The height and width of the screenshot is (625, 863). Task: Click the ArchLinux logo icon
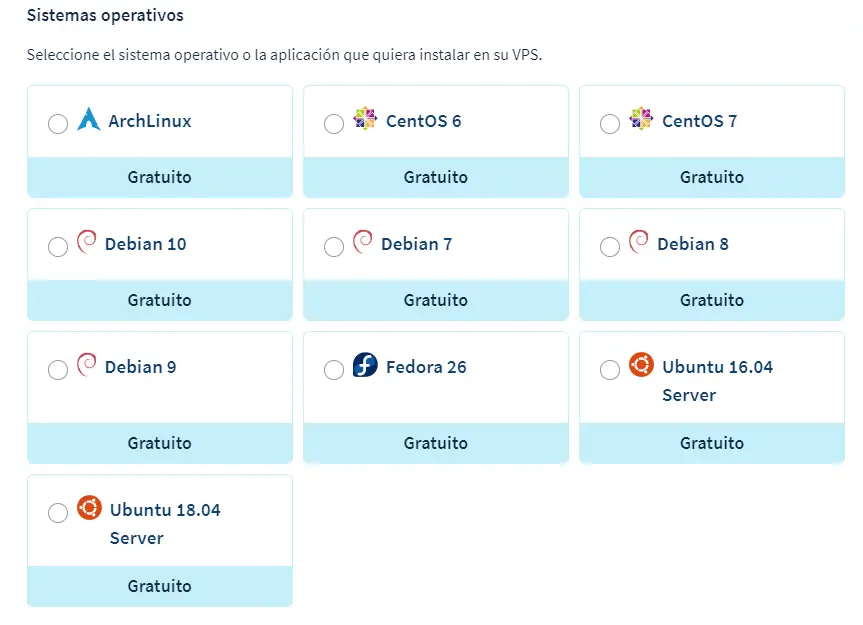click(x=89, y=120)
